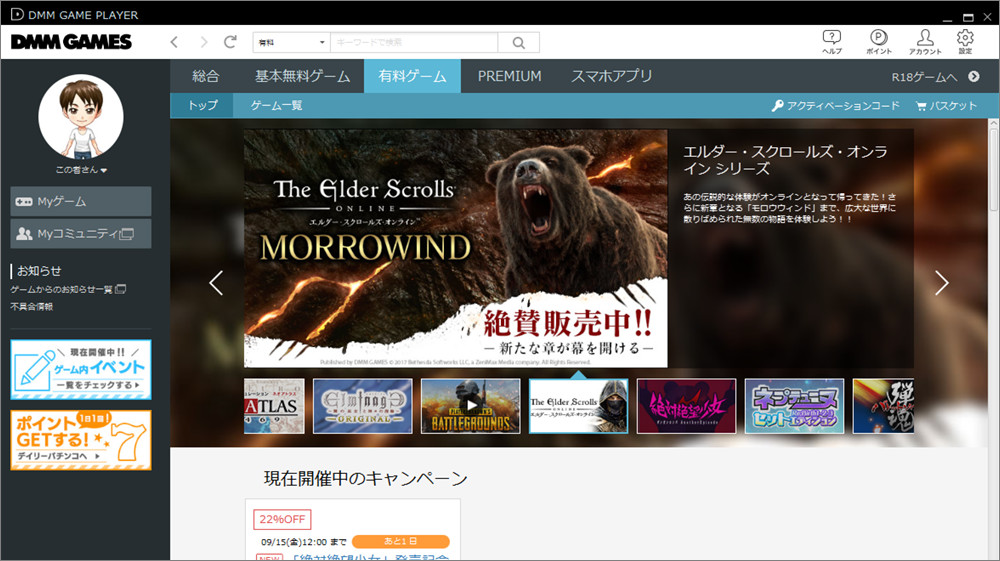Open the Account (アカウント) icon
The width and height of the screenshot is (1000, 561).
click(x=925, y=41)
